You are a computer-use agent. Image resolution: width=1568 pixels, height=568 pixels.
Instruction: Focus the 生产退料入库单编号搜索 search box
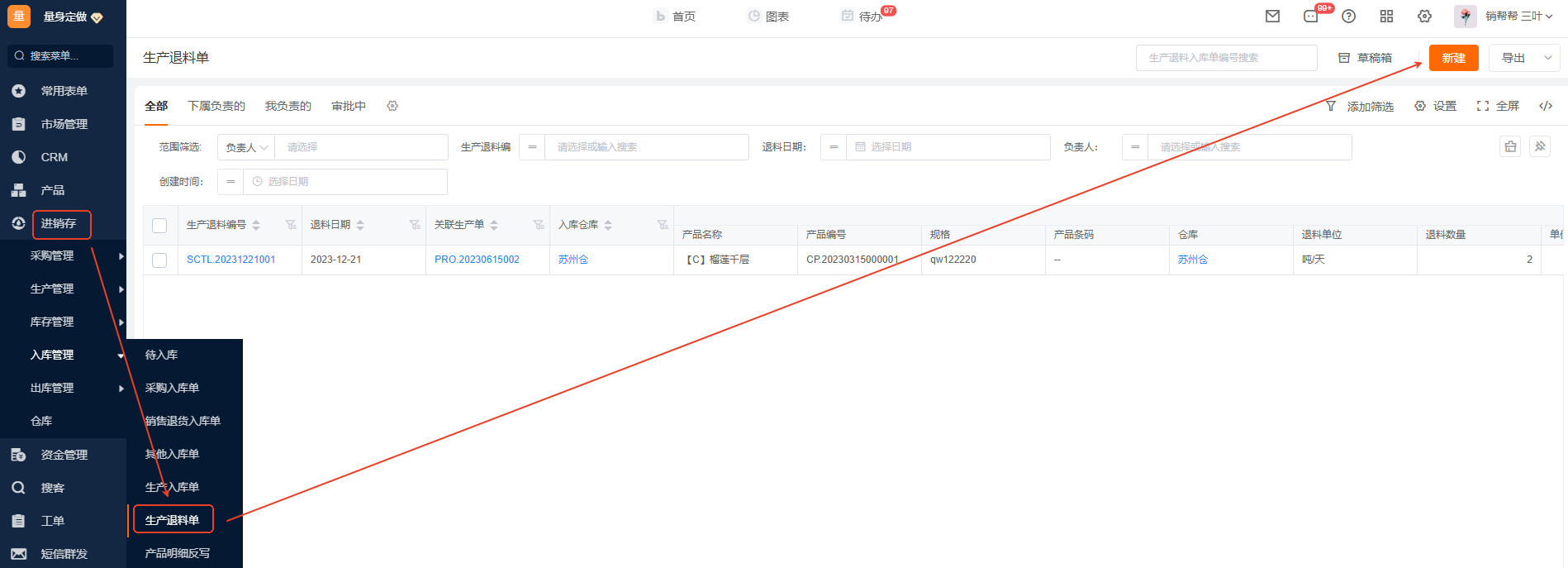pyautogui.click(x=1226, y=58)
